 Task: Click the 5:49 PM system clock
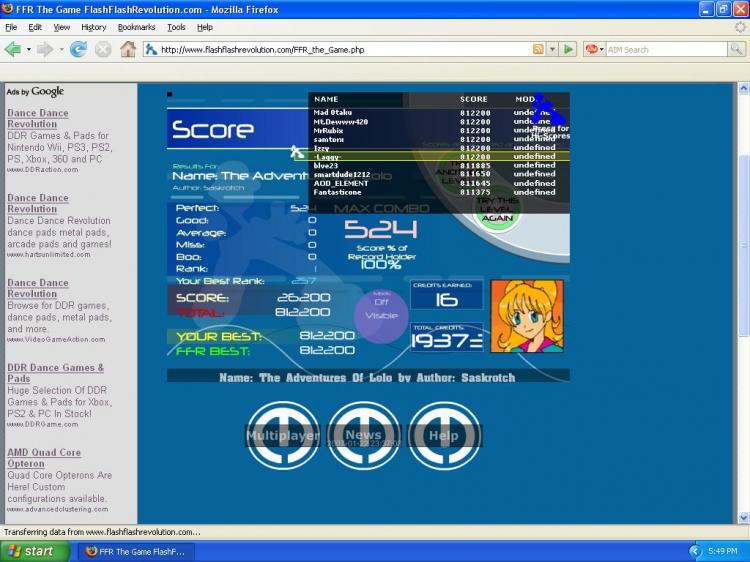click(x=723, y=551)
